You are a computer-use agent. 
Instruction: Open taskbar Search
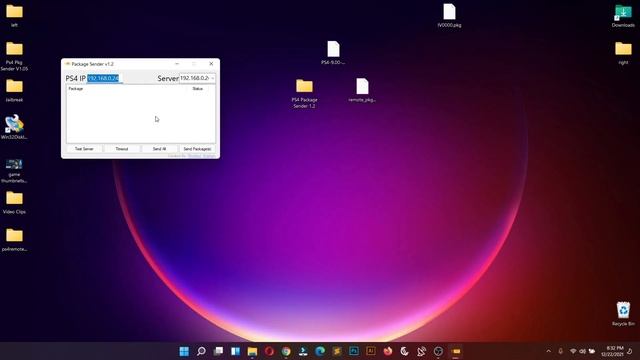(x=201, y=351)
